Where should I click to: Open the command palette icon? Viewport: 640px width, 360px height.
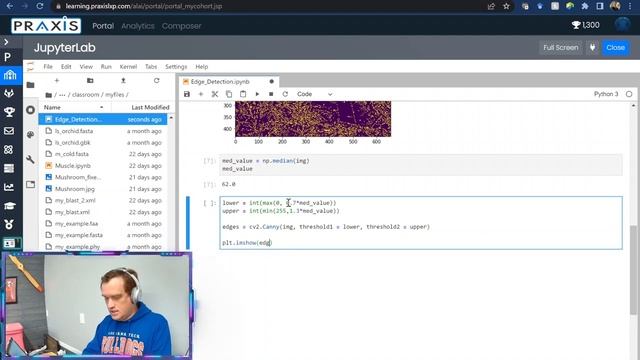[31, 135]
